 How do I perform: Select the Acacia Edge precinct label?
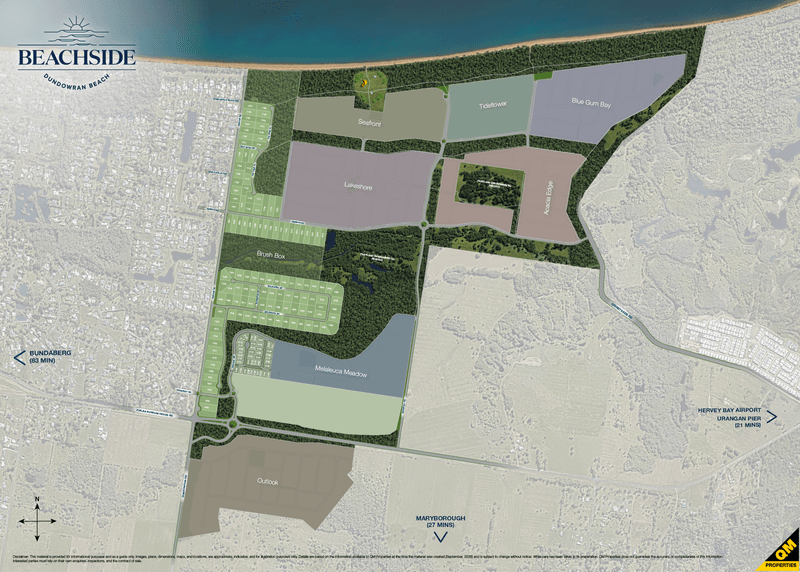click(549, 197)
